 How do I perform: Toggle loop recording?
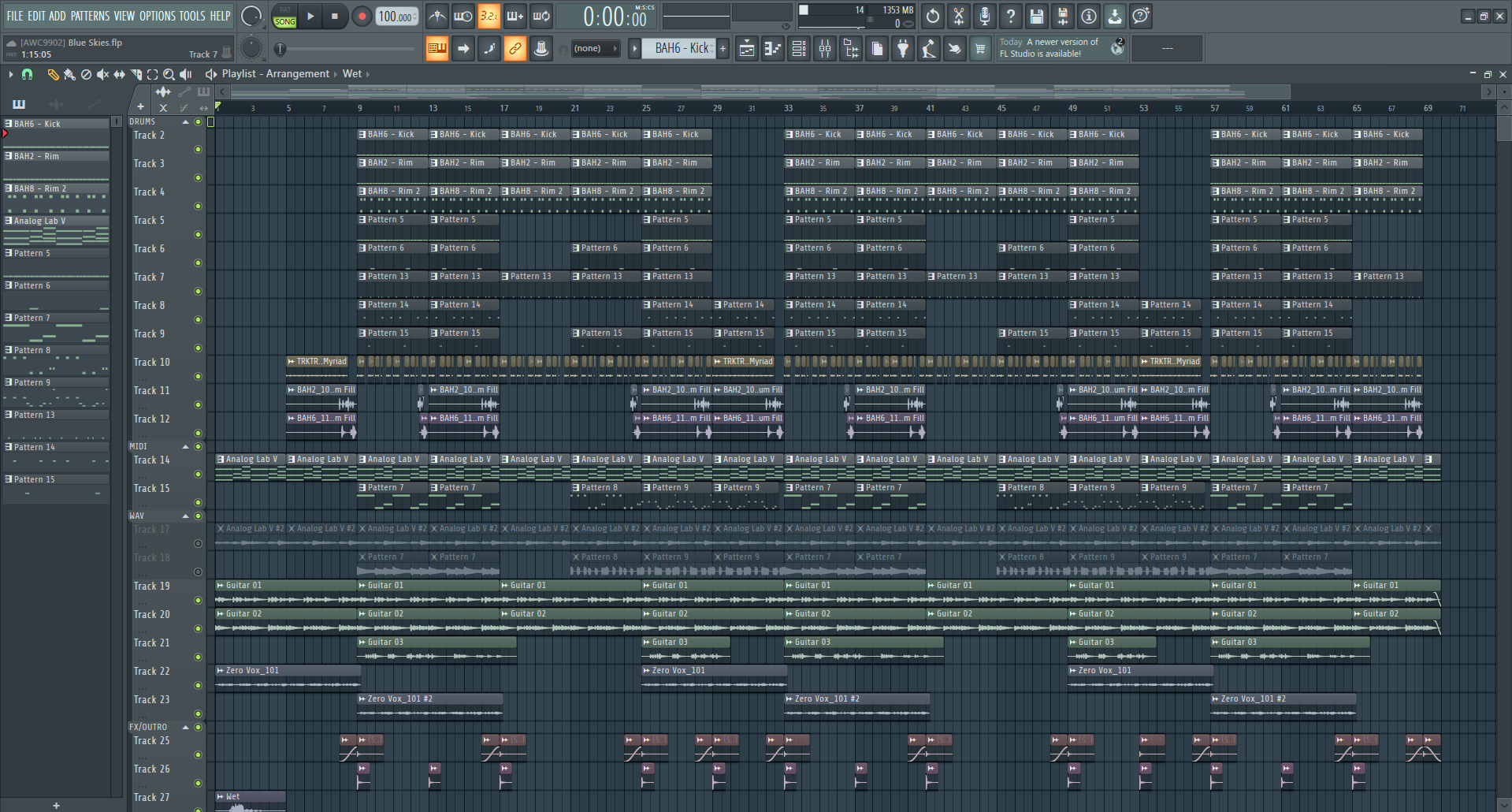(541, 16)
